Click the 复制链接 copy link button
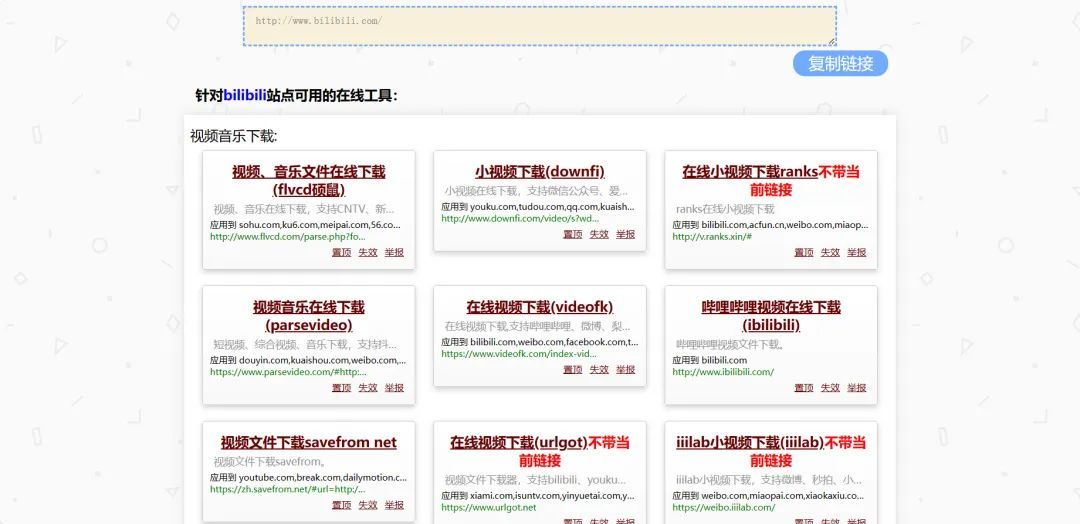This screenshot has height=524, width=1080. [x=840, y=63]
